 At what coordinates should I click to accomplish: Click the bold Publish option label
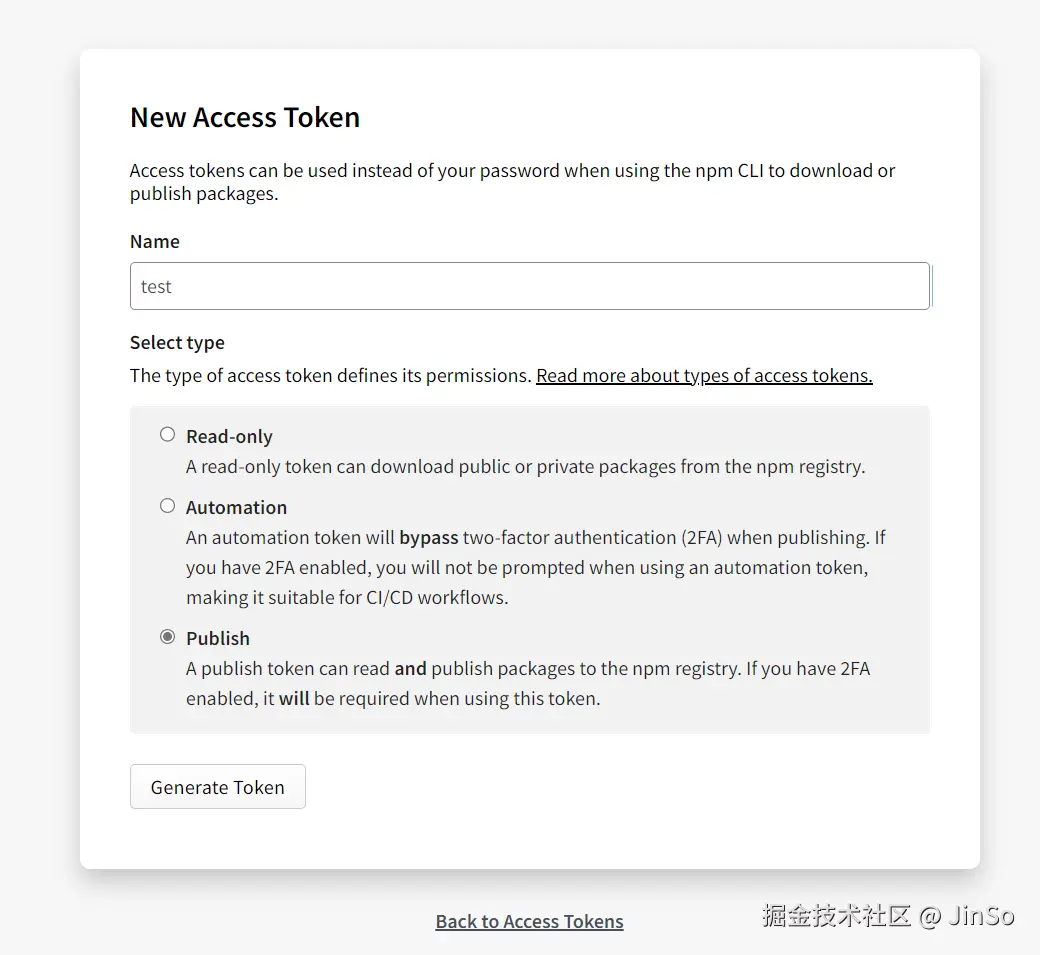point(218,639)
